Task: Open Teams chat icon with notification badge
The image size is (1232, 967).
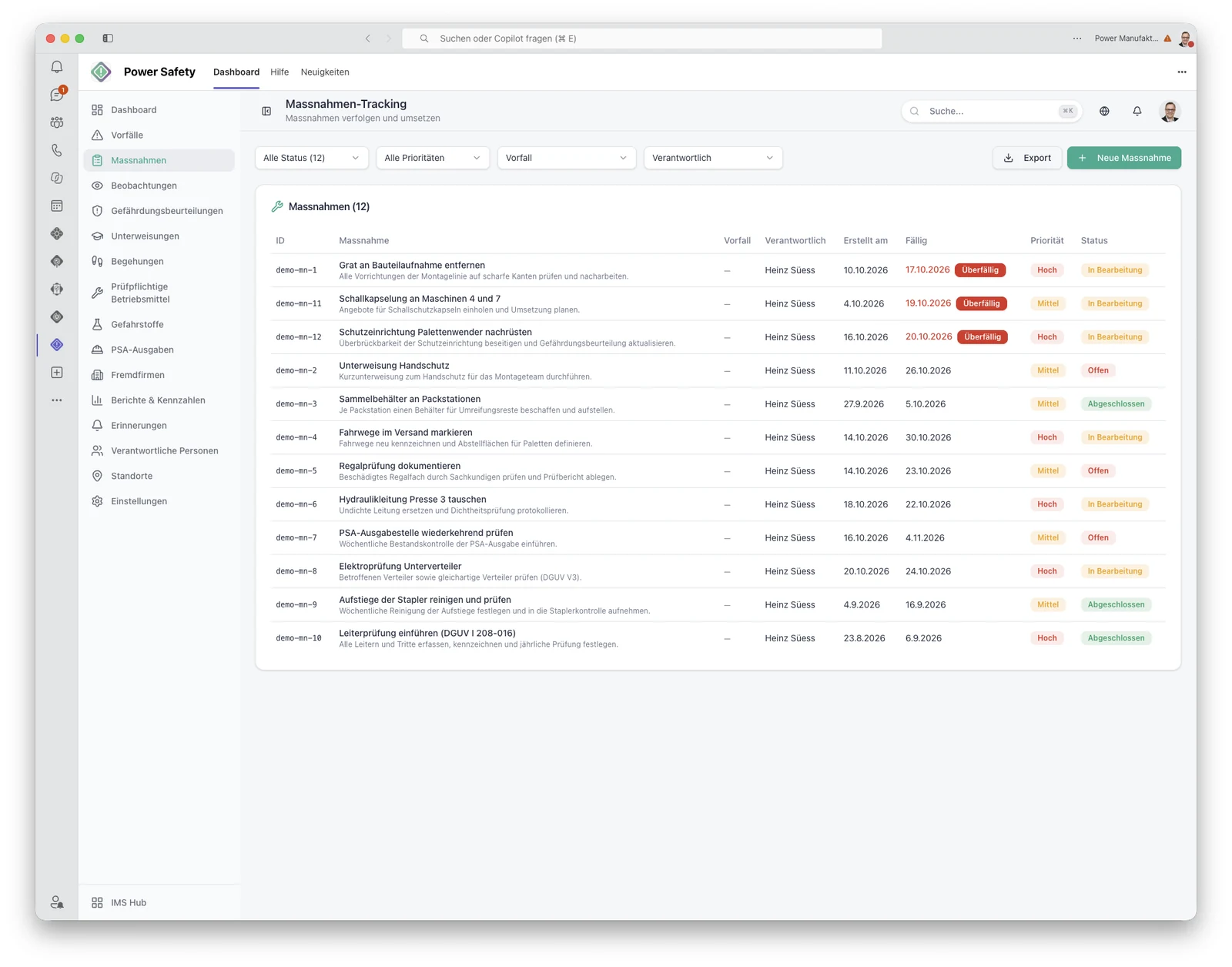Action: (57, 95)
